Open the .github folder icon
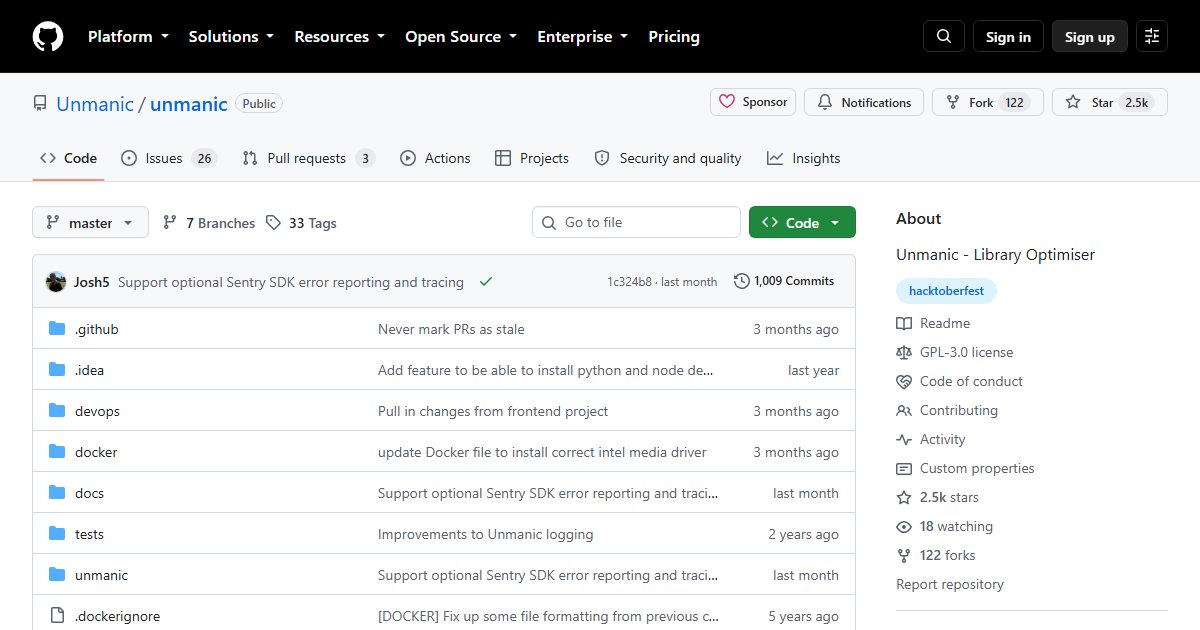Viewport: 1200px width, 630px height. [x=57, y=329]
